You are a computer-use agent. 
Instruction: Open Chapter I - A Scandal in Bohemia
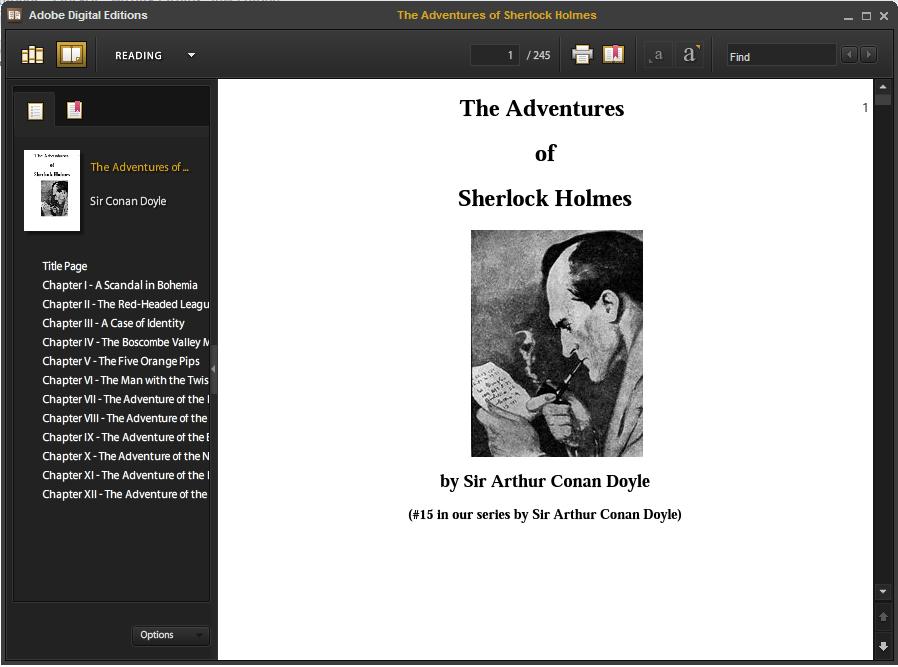pos(120,285)
